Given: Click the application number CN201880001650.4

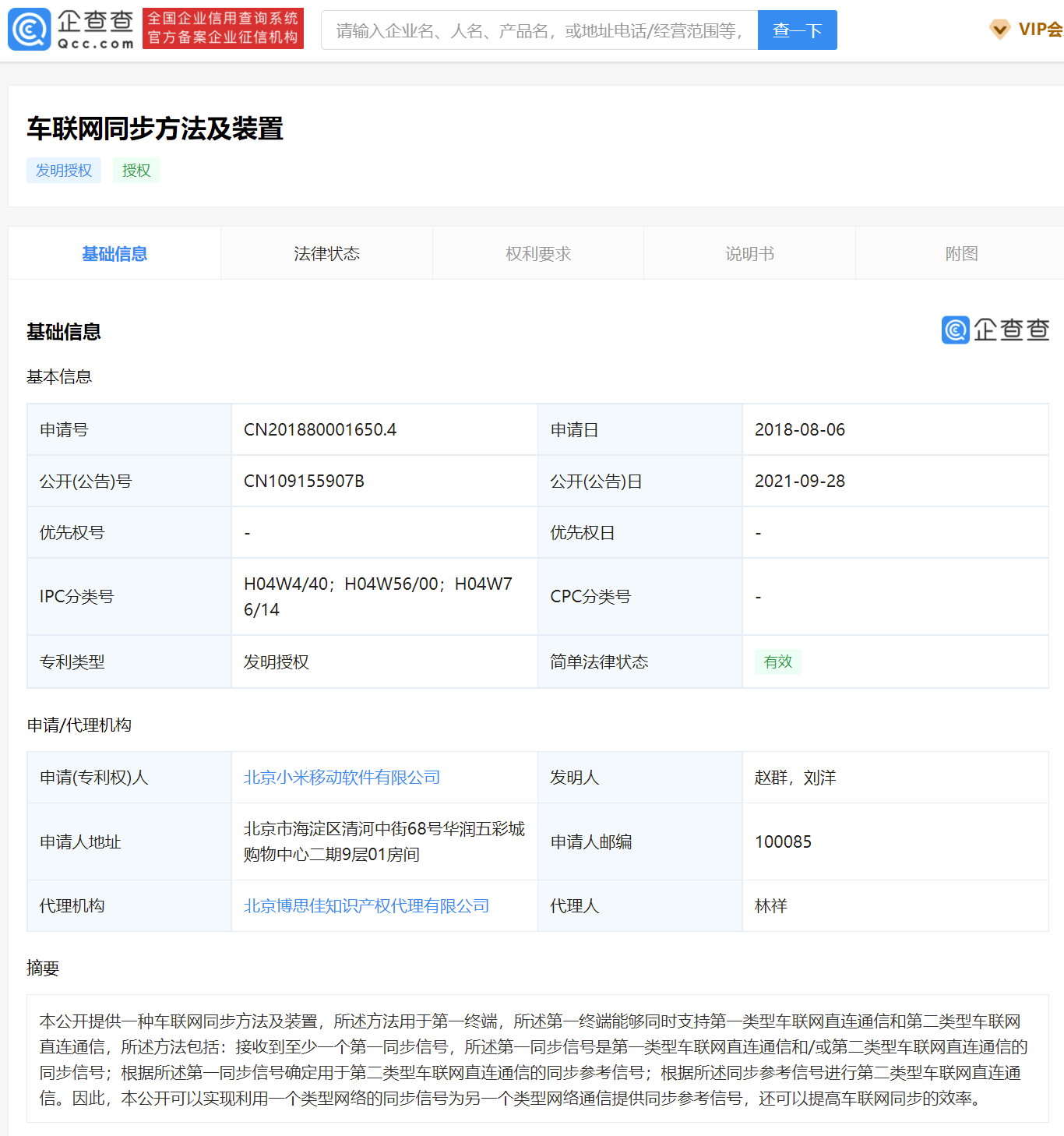Looking at the screenshot, I should (x=320, y=430).
